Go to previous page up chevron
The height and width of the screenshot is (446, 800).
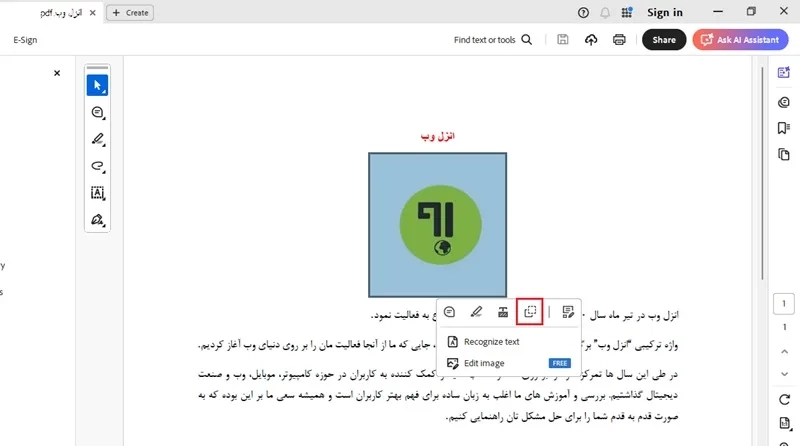coord(784,352)
